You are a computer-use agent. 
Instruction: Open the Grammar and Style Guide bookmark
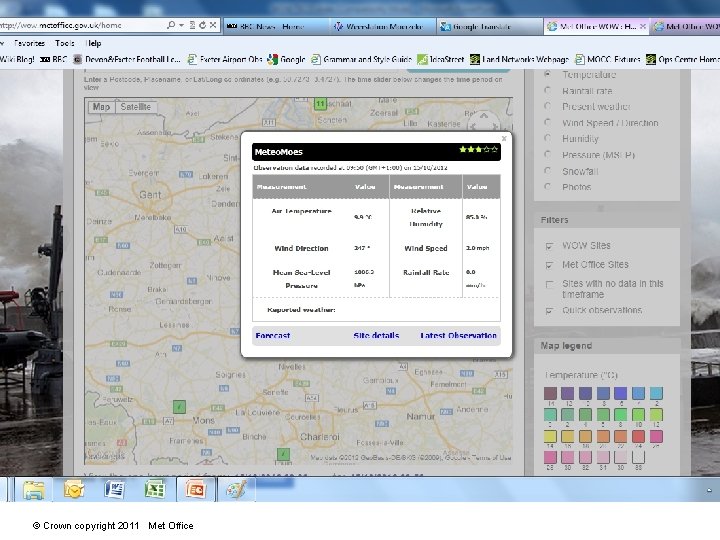pyautogui.click(x=361, y=59)
